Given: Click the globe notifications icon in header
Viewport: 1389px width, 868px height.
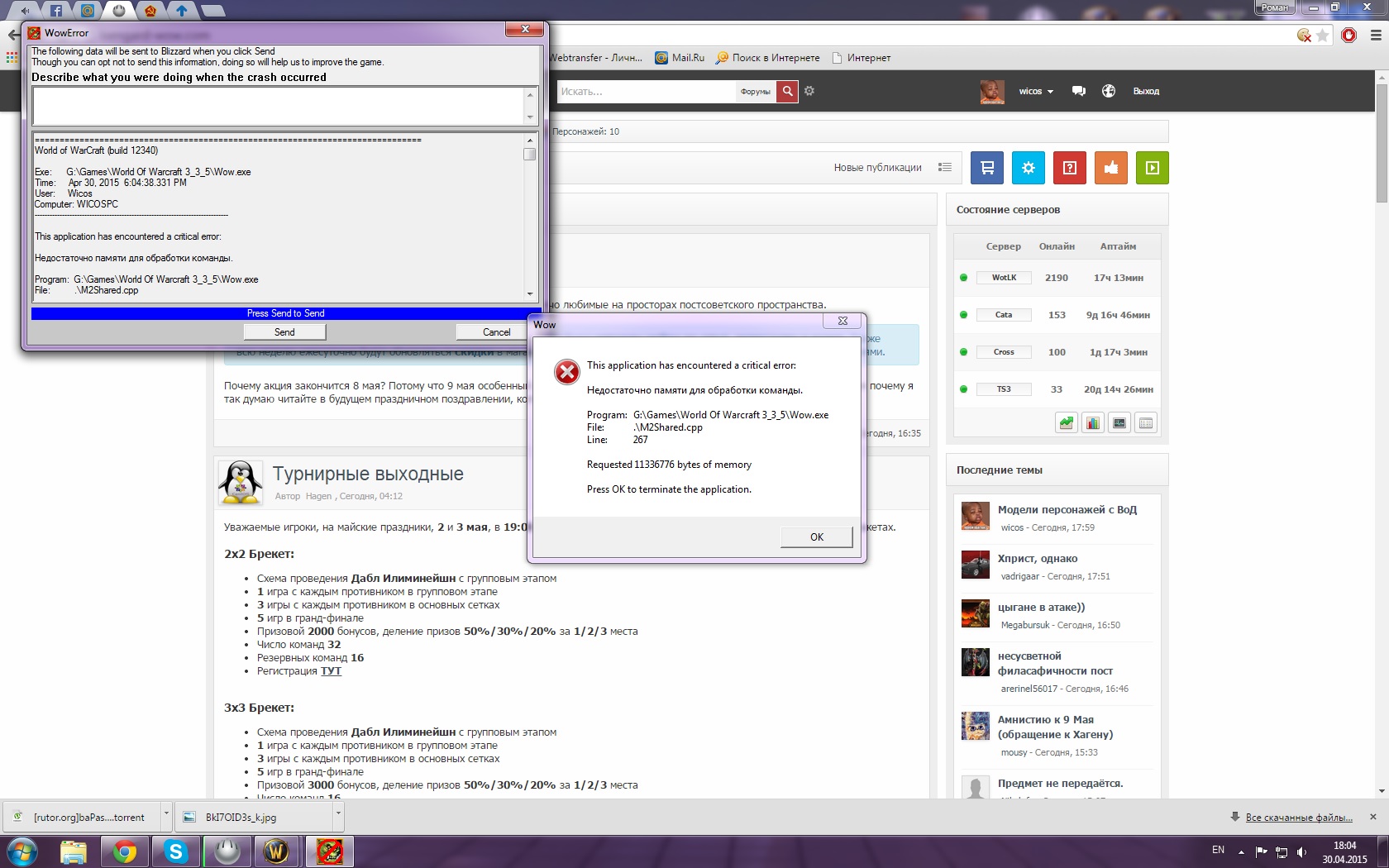Looking at the screenshot, I should (x=1109, y=91).
